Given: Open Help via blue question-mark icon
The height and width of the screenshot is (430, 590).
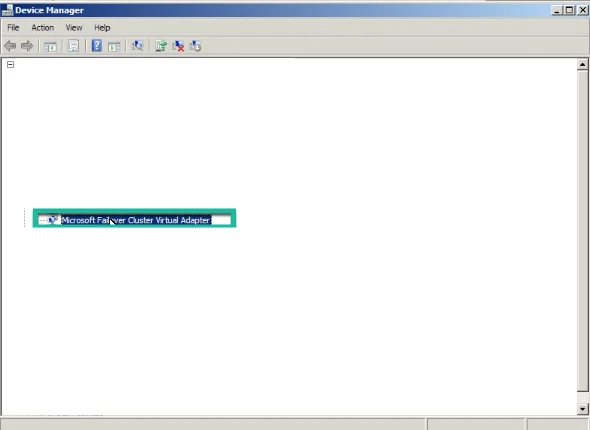Looking at the screenshot, I should pos(97,46).
